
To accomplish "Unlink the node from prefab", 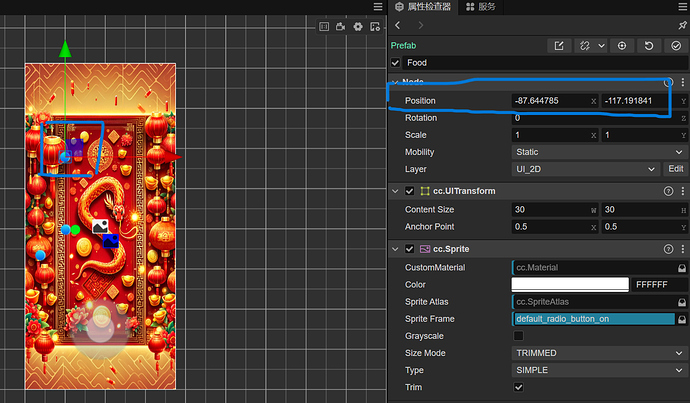I will (585, 46).
